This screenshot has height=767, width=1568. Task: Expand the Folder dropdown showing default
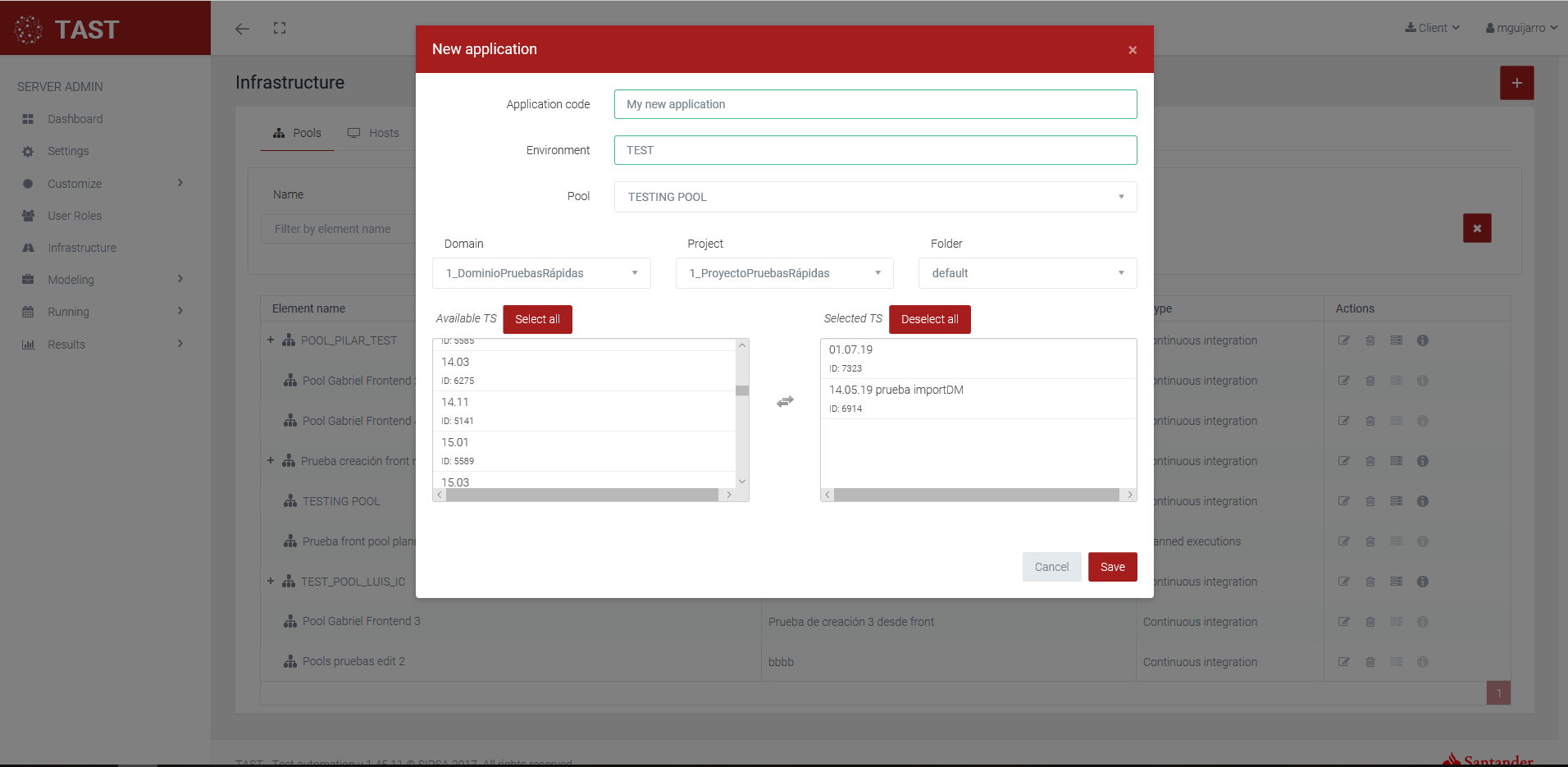coord(1027,273)
